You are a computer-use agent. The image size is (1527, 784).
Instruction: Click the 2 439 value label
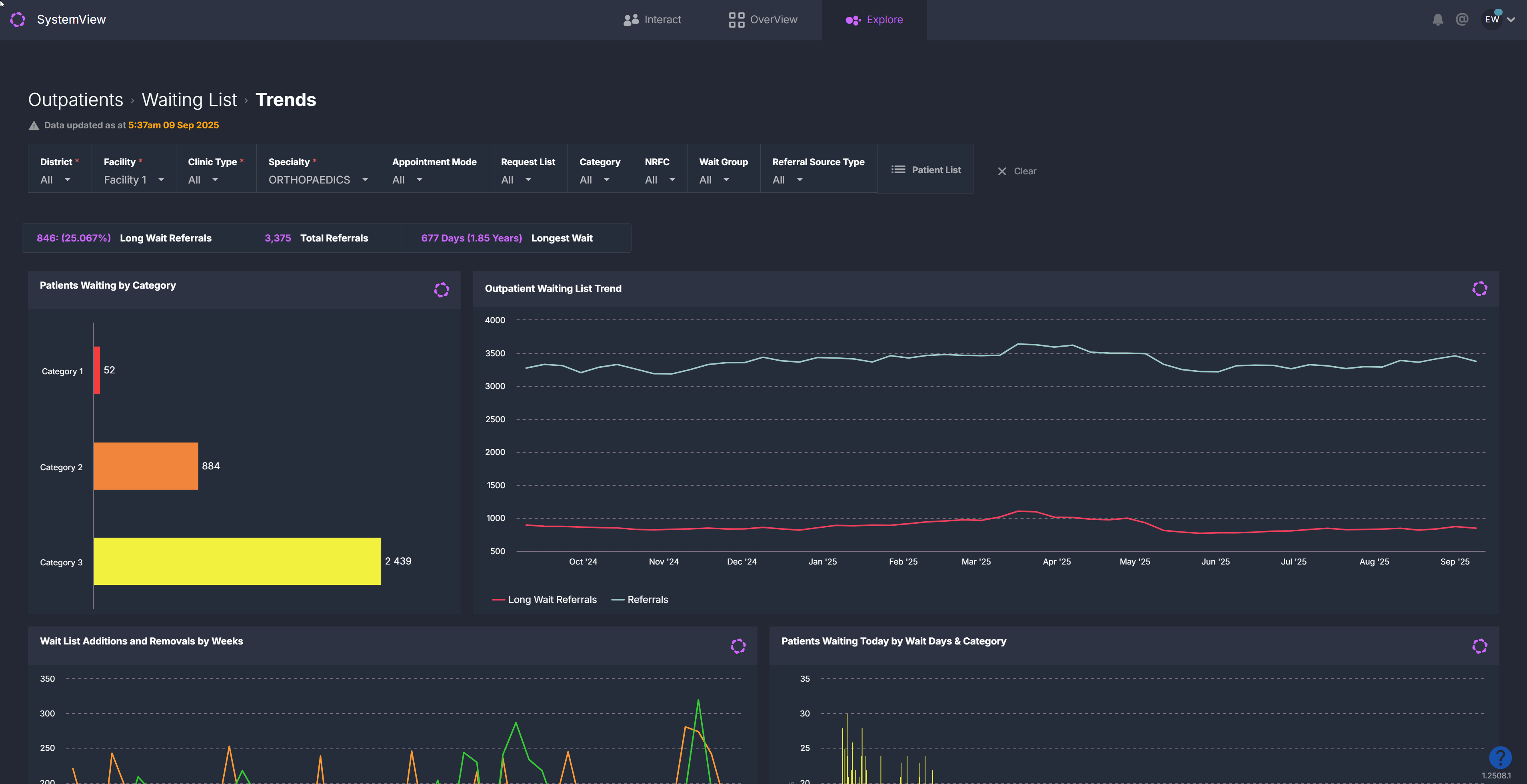[398, 561]
